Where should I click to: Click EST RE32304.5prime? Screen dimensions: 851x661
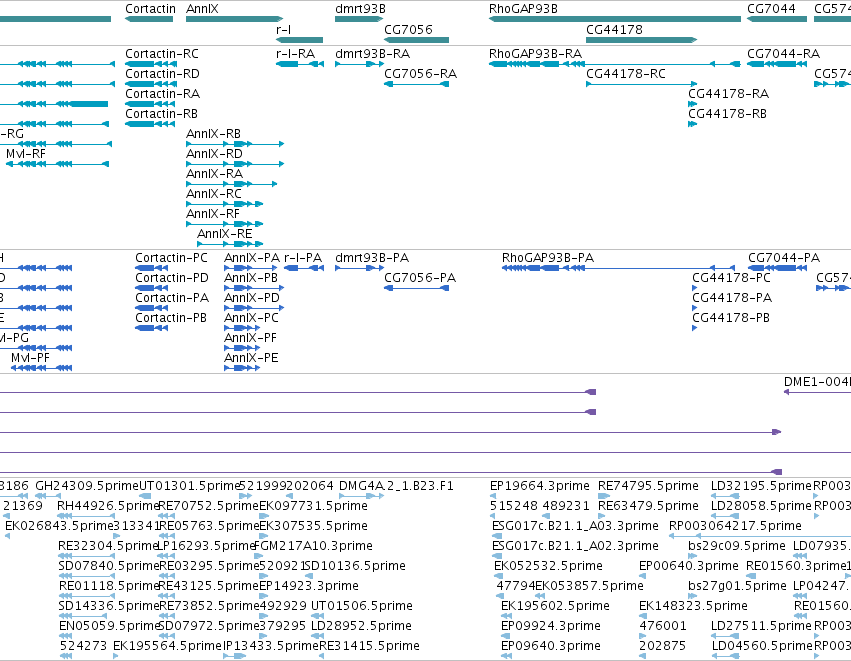107,546
